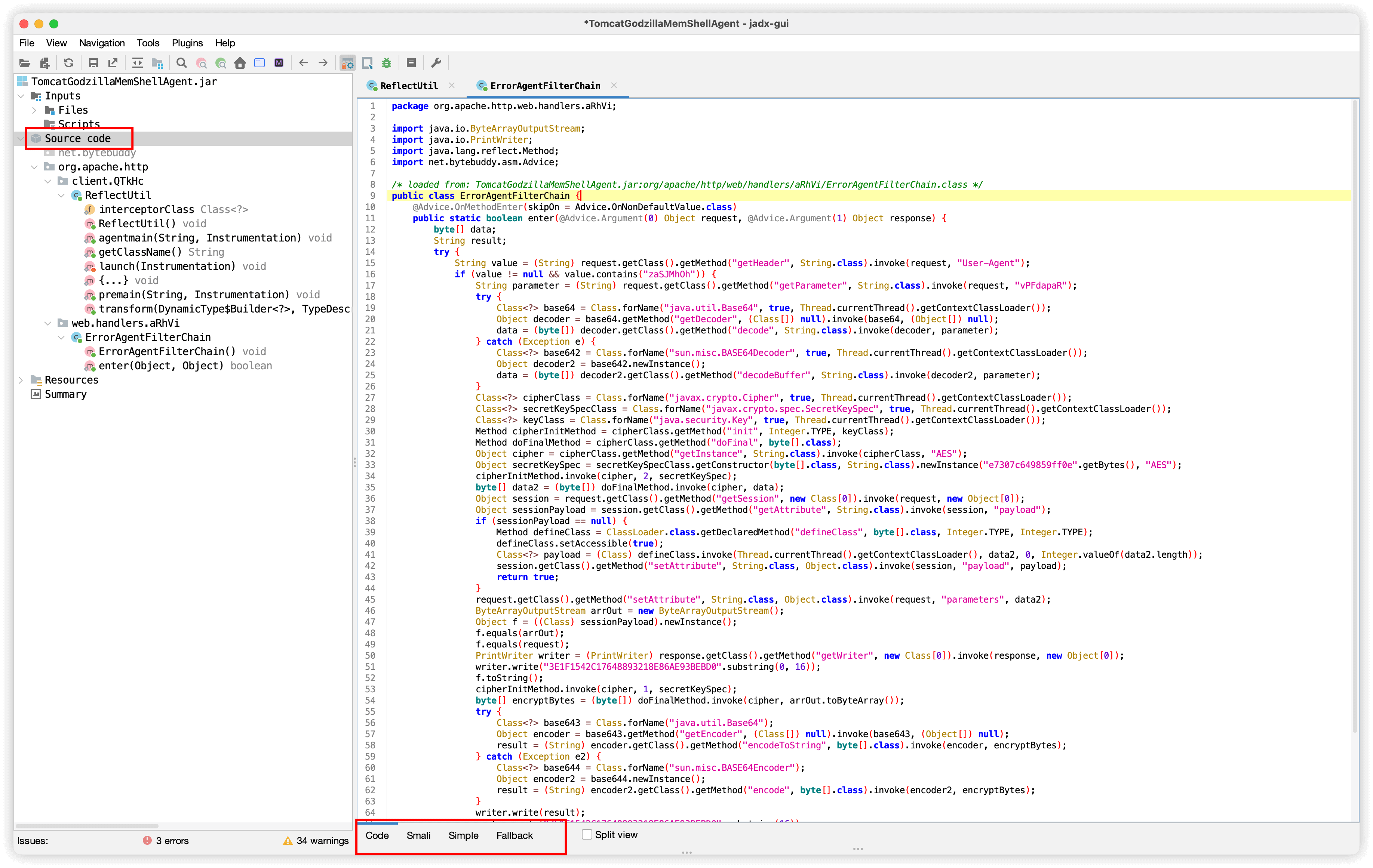Expand the Resources tree node
1373x868 pixels.
click(x=21, y=379)
